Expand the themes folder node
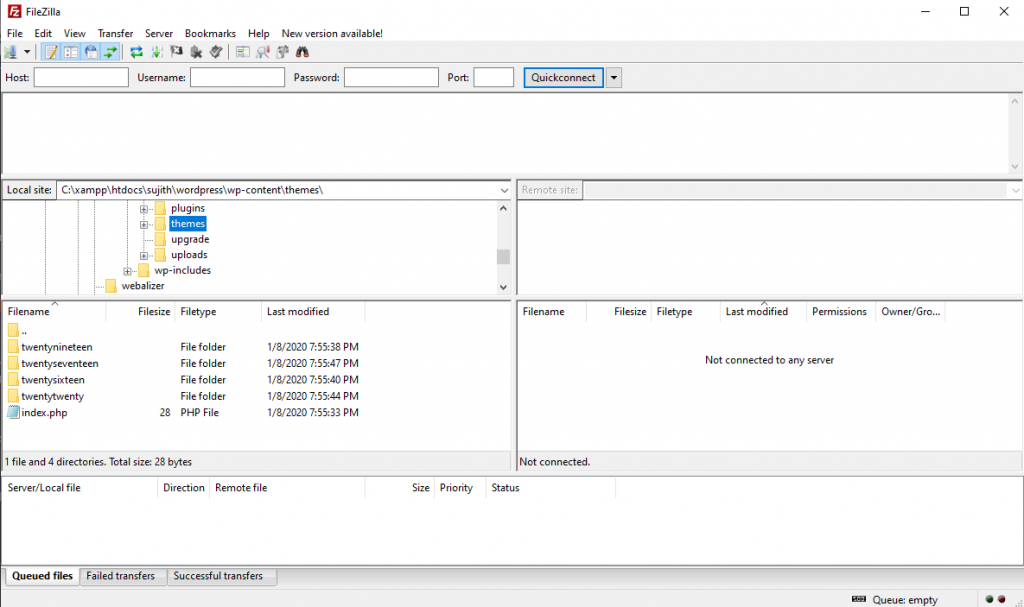This screenshot has width=1024, height=607. [x=144, y=225]
